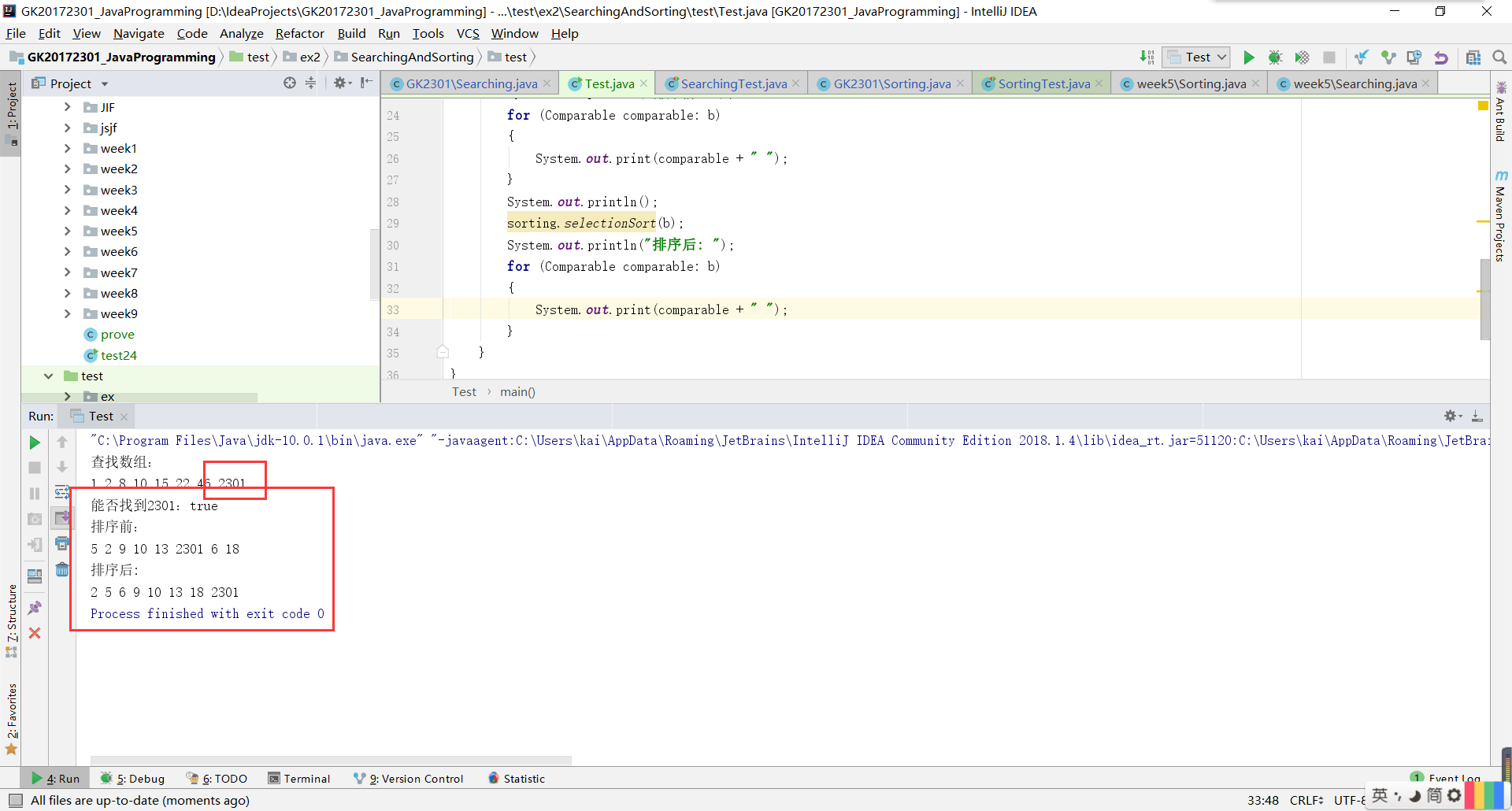The image size is (1512, 811).
Task: Click the editor vertical scrollbar thumb
Action: coord(1484,299)
